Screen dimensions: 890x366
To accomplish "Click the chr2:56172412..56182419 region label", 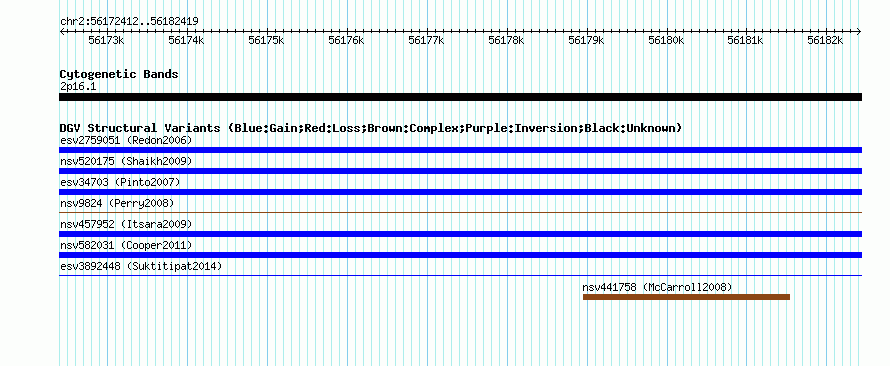I will click(129, 22).
